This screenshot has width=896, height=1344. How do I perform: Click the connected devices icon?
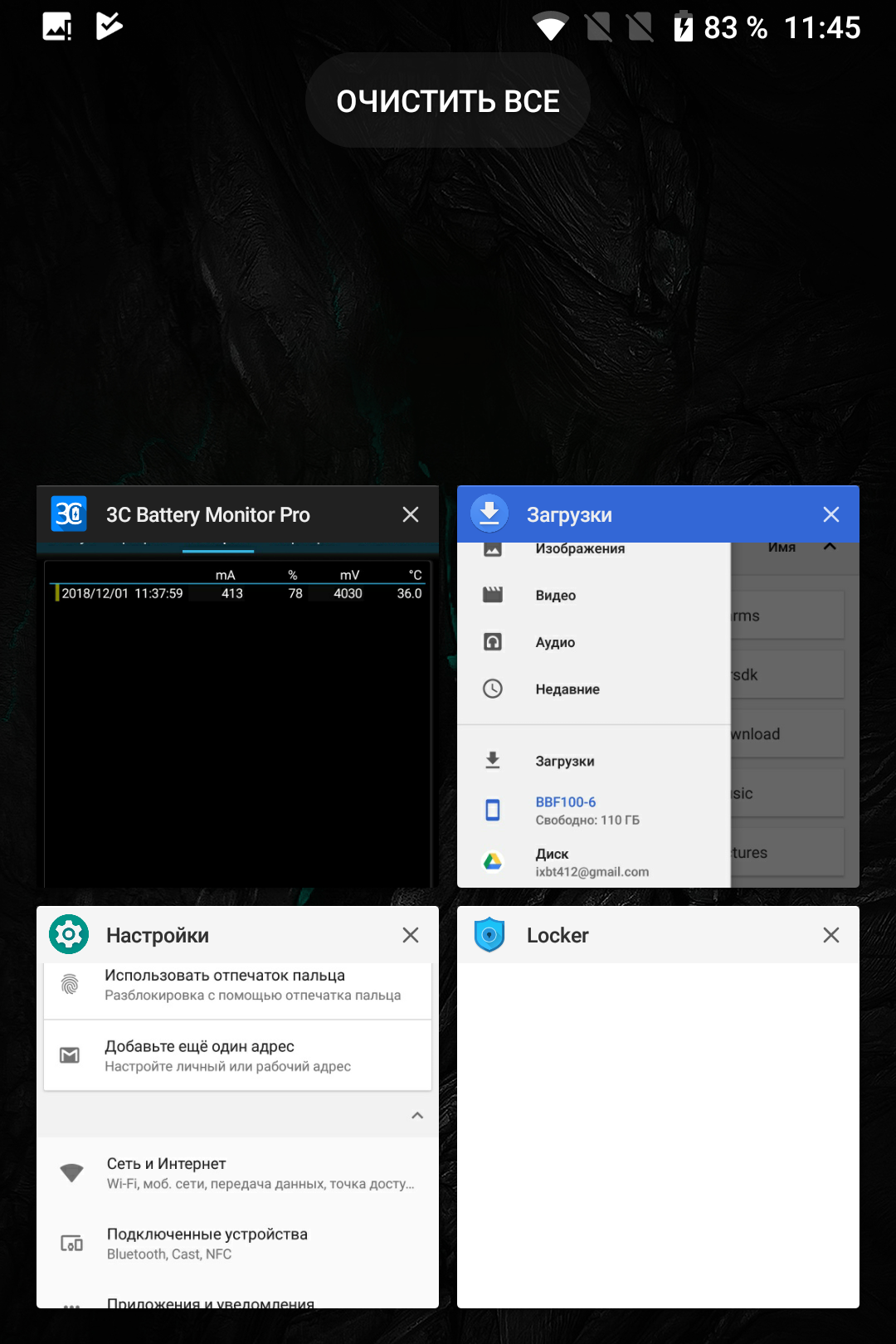coord(72,1244)
